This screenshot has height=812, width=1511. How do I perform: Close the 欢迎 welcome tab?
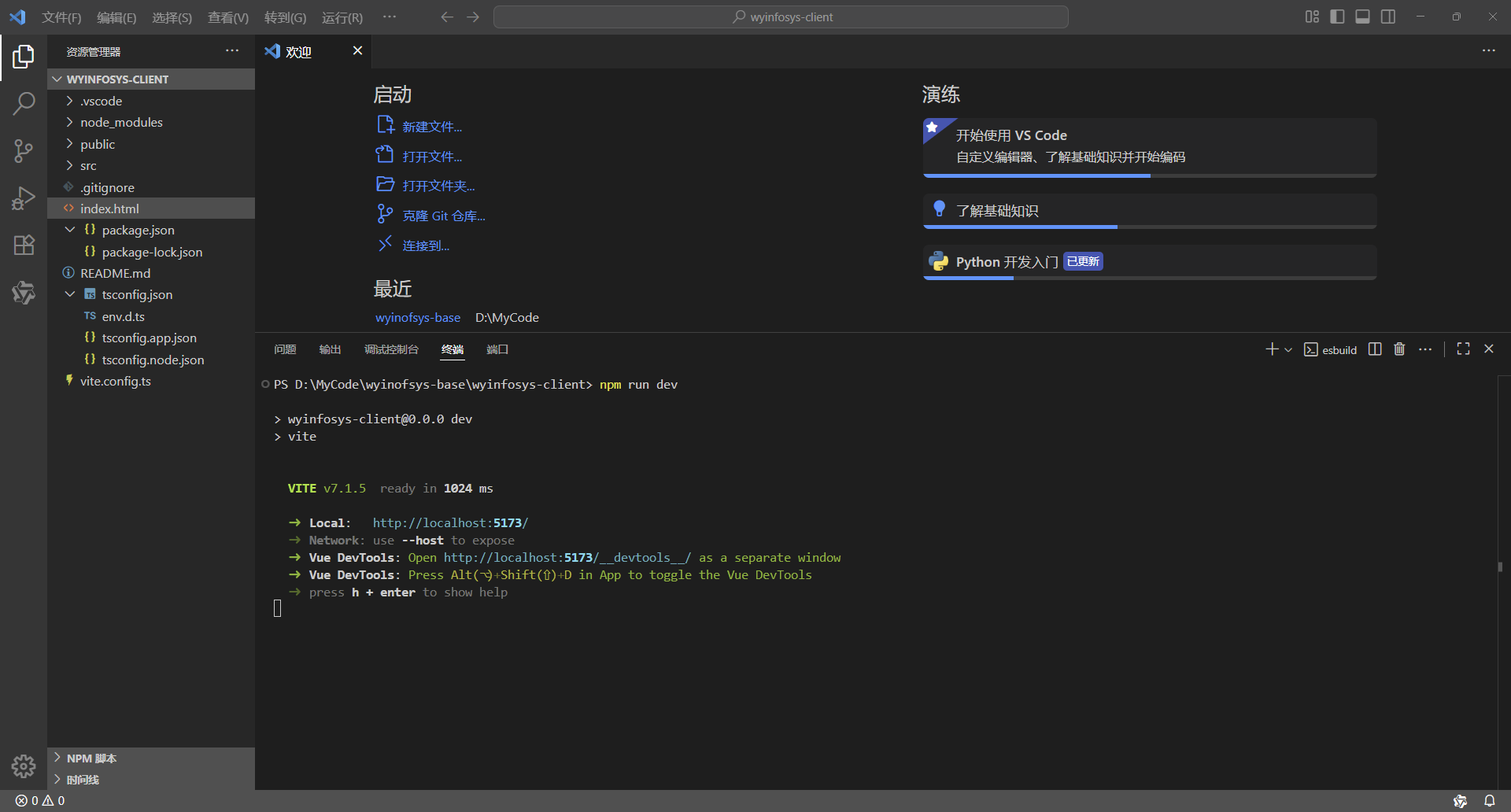coord(357,50)
